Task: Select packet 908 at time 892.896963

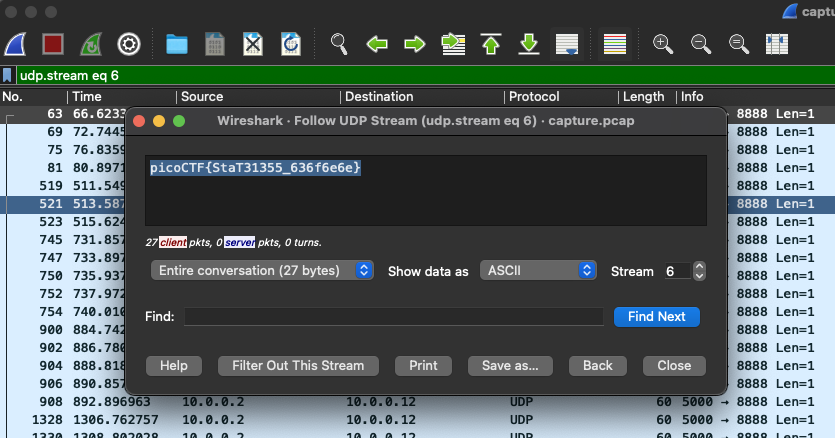Action: [x=418, y=402]
